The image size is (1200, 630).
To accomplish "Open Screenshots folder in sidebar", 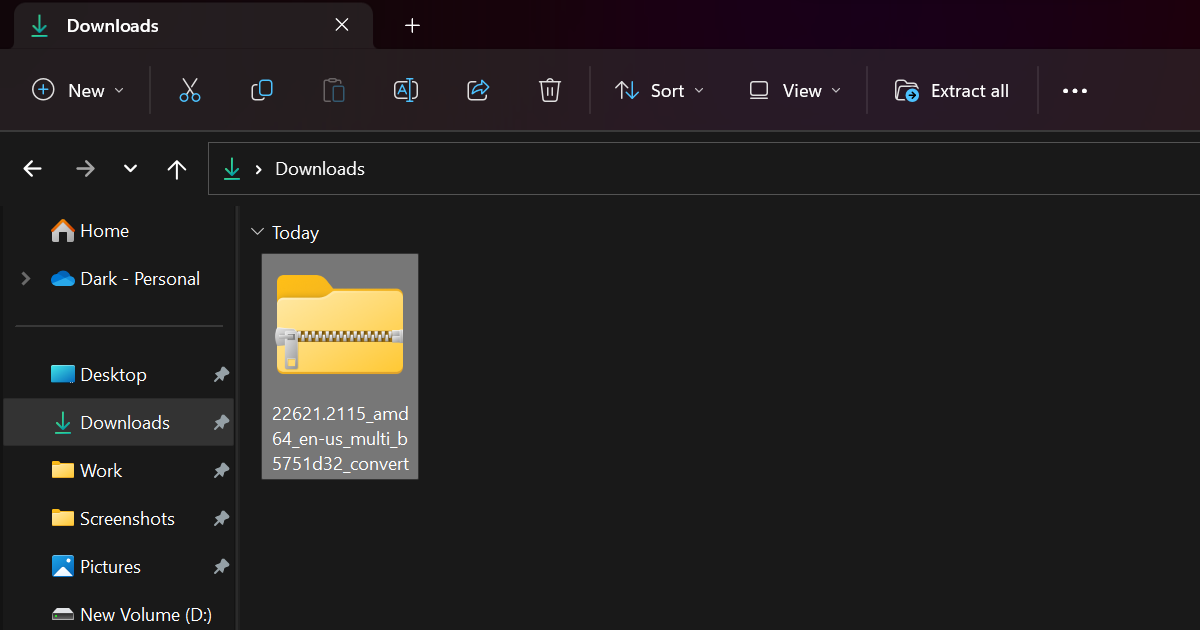I will point(127,519).
